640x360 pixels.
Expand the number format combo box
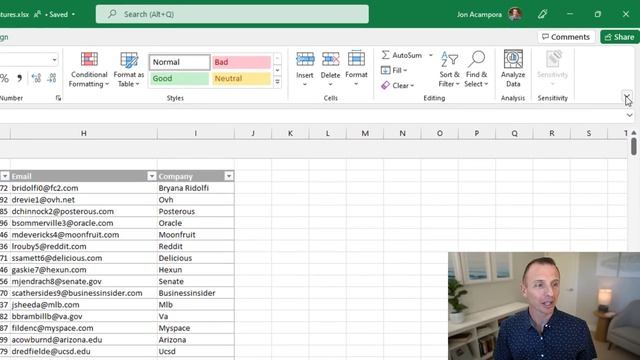pyautogui.click(x=54, y=60)
